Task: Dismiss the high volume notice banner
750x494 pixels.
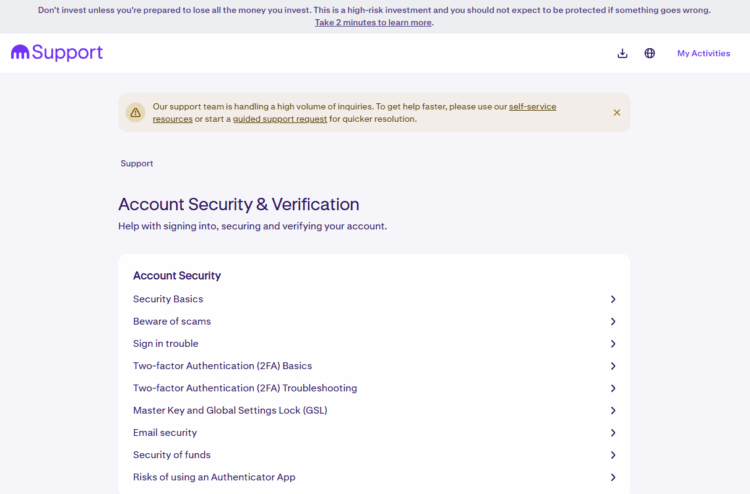Action: click(x=617, y=112)
